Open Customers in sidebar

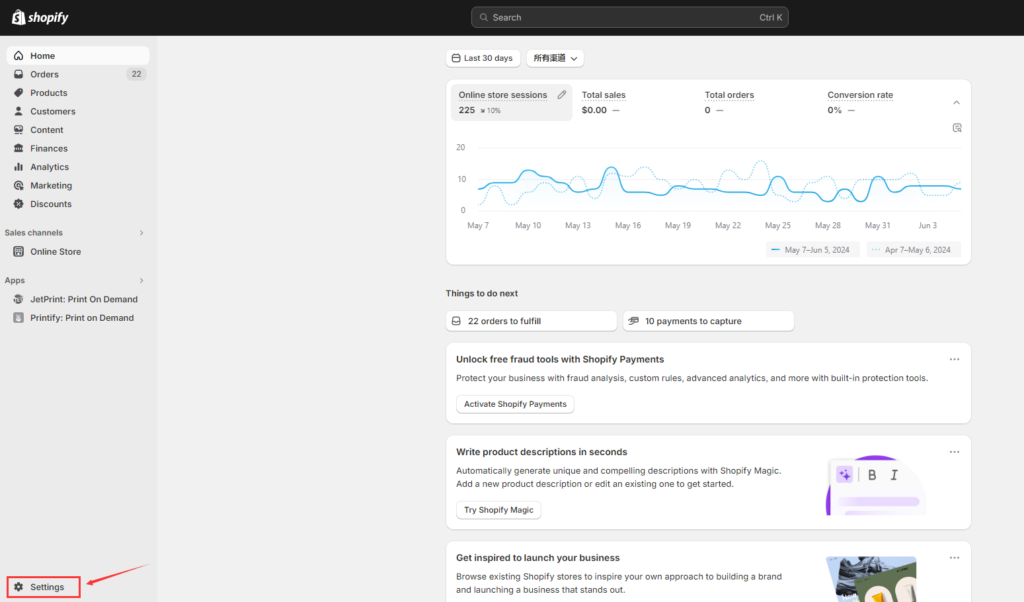click(78, 111)
